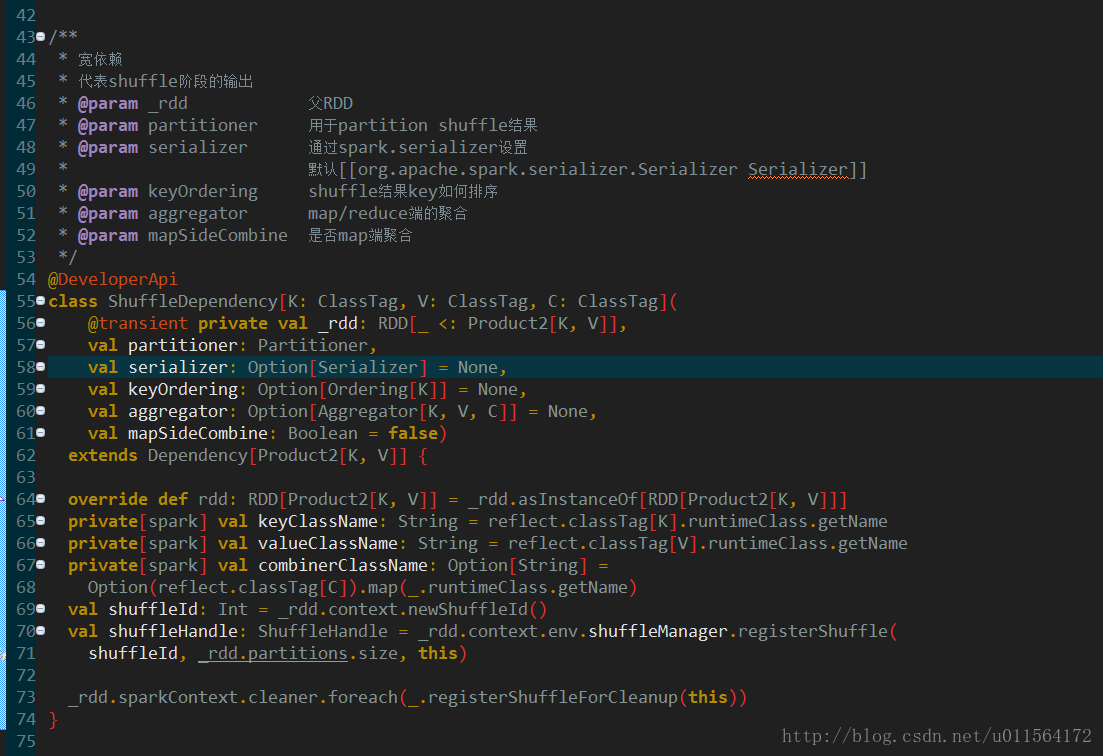Viewport: 1103px width, 756px height.
Task: Click asInstanceOf on line 64
Action: 578,499
